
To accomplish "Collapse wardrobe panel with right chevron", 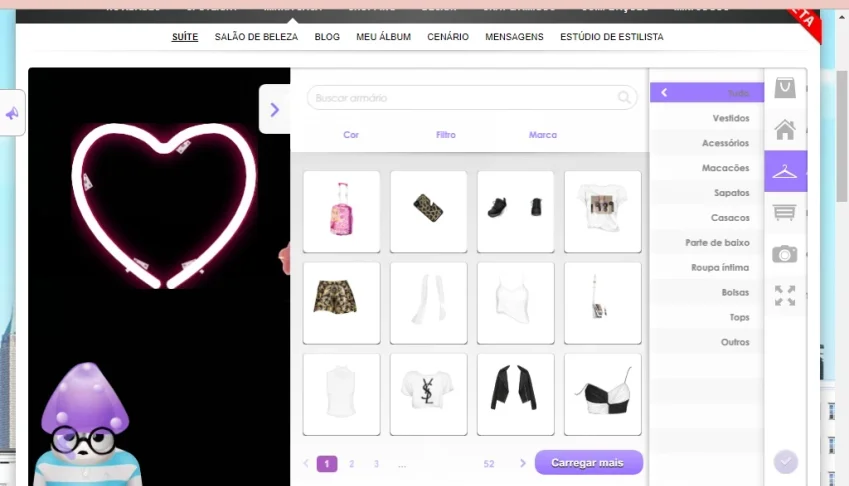I will click(x=275, y=110).
